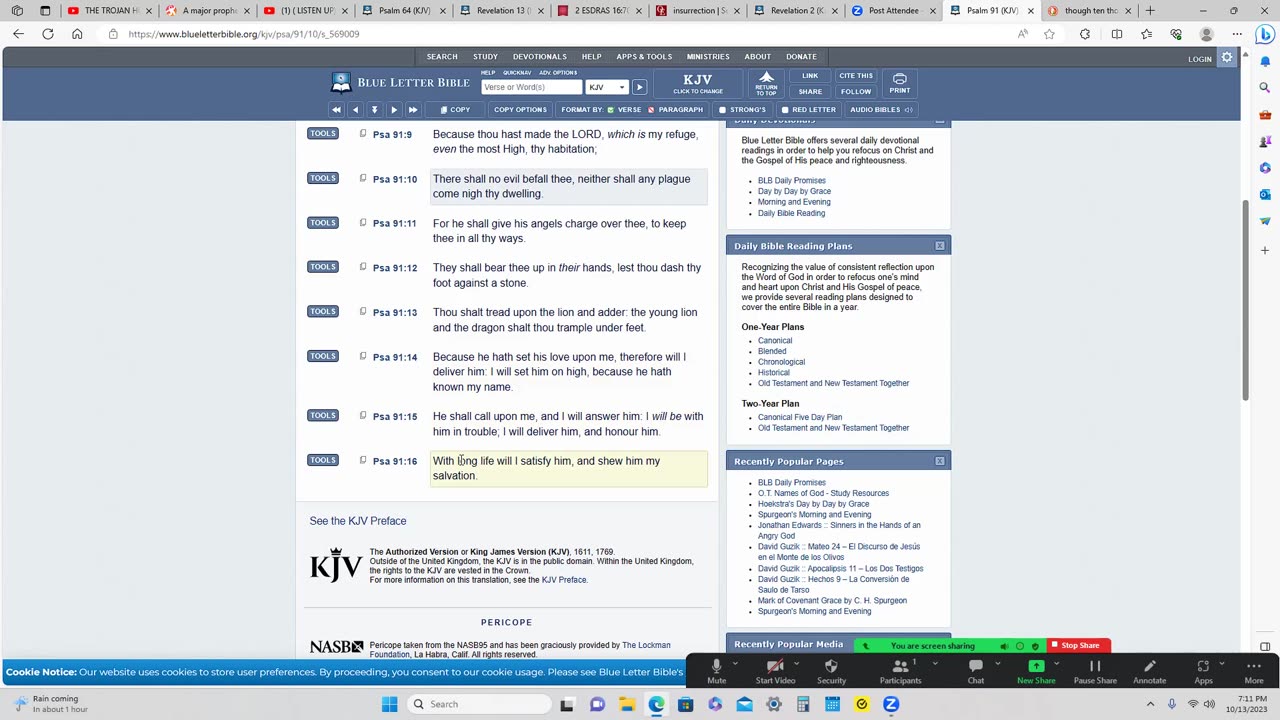The width and height of the screenshot is (1280, 720).
Task: Add page to browser favorites star
Action: pyautogui.click(x=1049, y=34)
